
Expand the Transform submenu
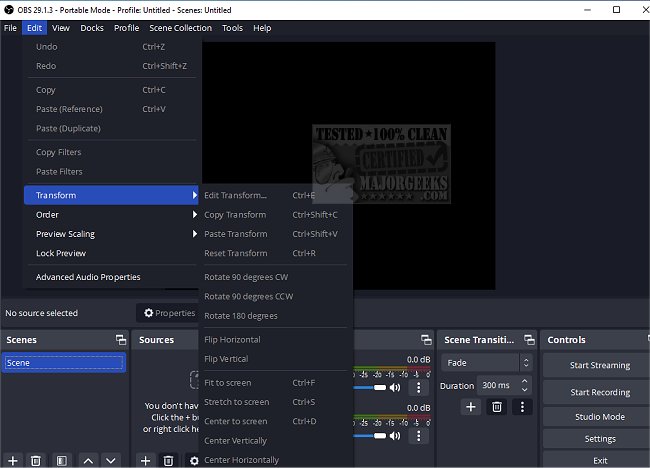click(x=111, y=195)
